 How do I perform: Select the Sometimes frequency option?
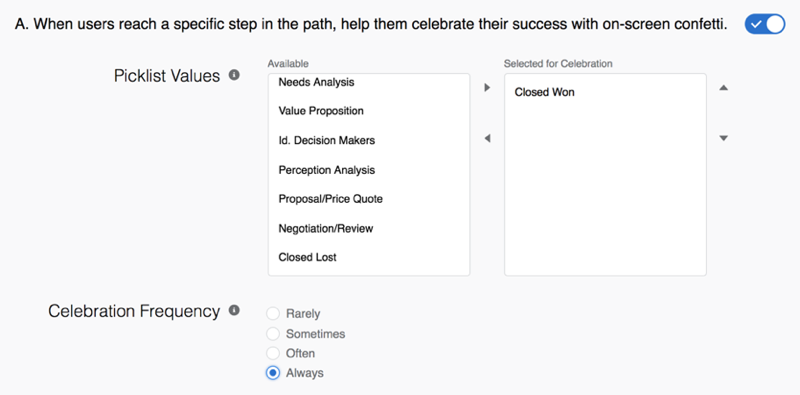pos(273,334)
